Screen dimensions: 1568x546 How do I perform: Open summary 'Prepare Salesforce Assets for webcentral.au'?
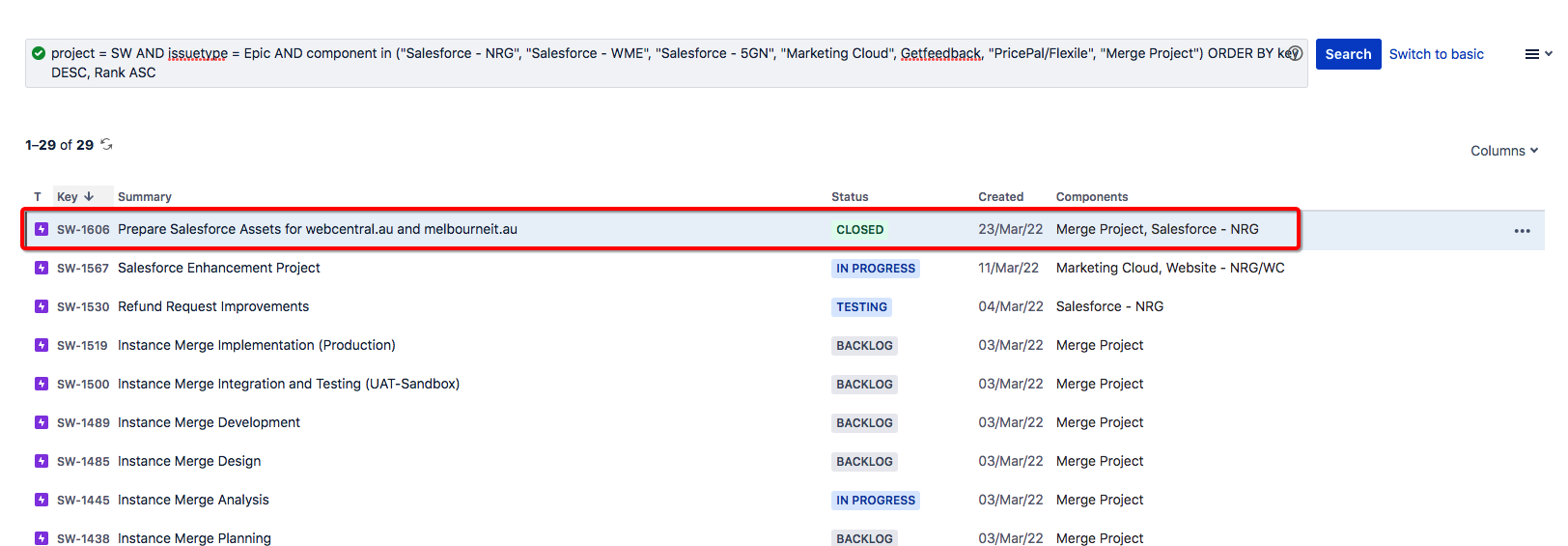[318, 229]
